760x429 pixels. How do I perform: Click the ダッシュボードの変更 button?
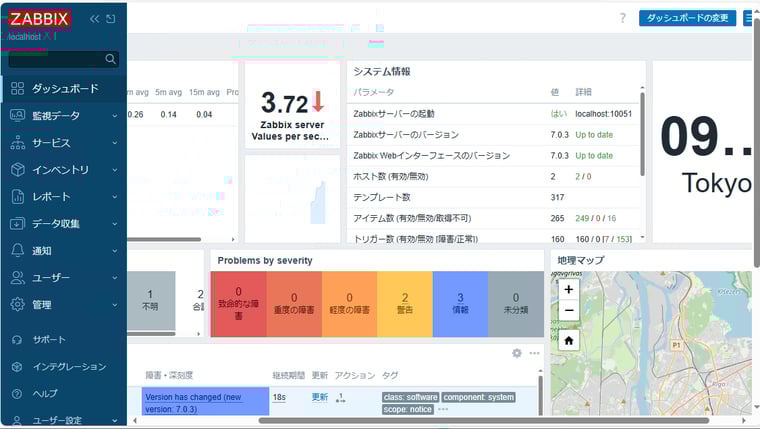click(687, 18)
